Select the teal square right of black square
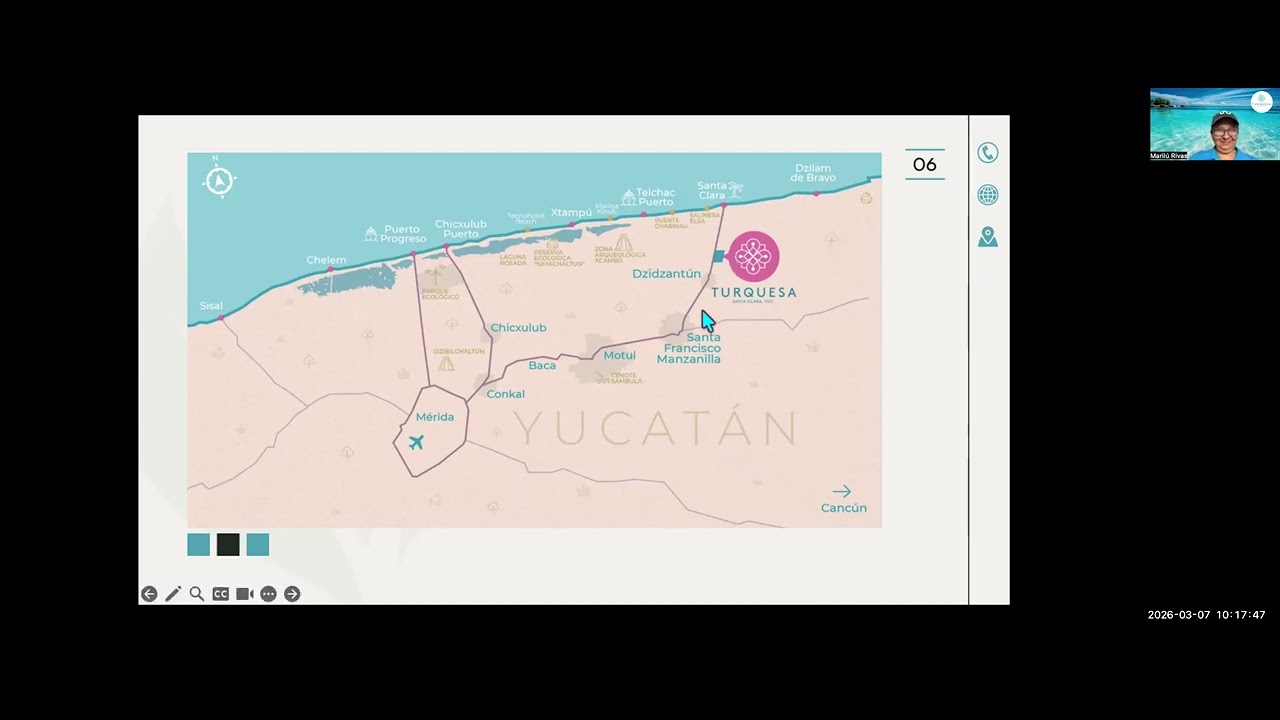The width and height of the screenshot is (1280, 720). coord(258,545)
